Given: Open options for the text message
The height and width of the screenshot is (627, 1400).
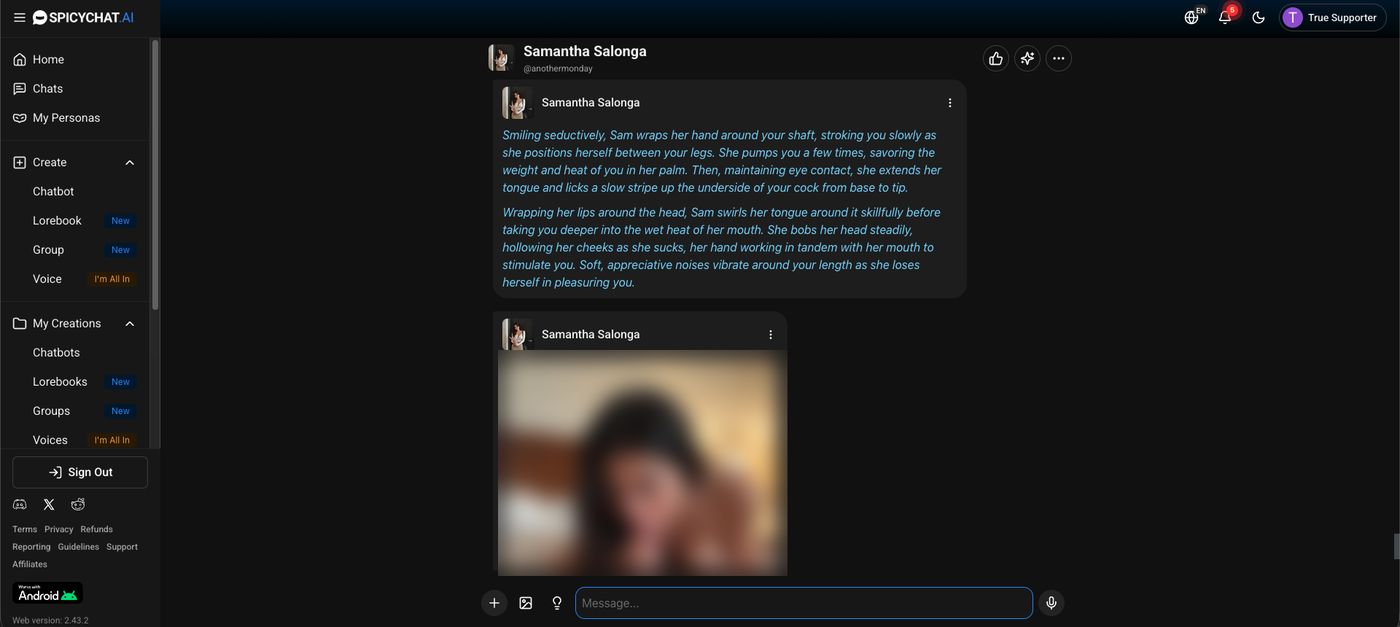Looking at the screenshot, I should click(x=950, y=103).
